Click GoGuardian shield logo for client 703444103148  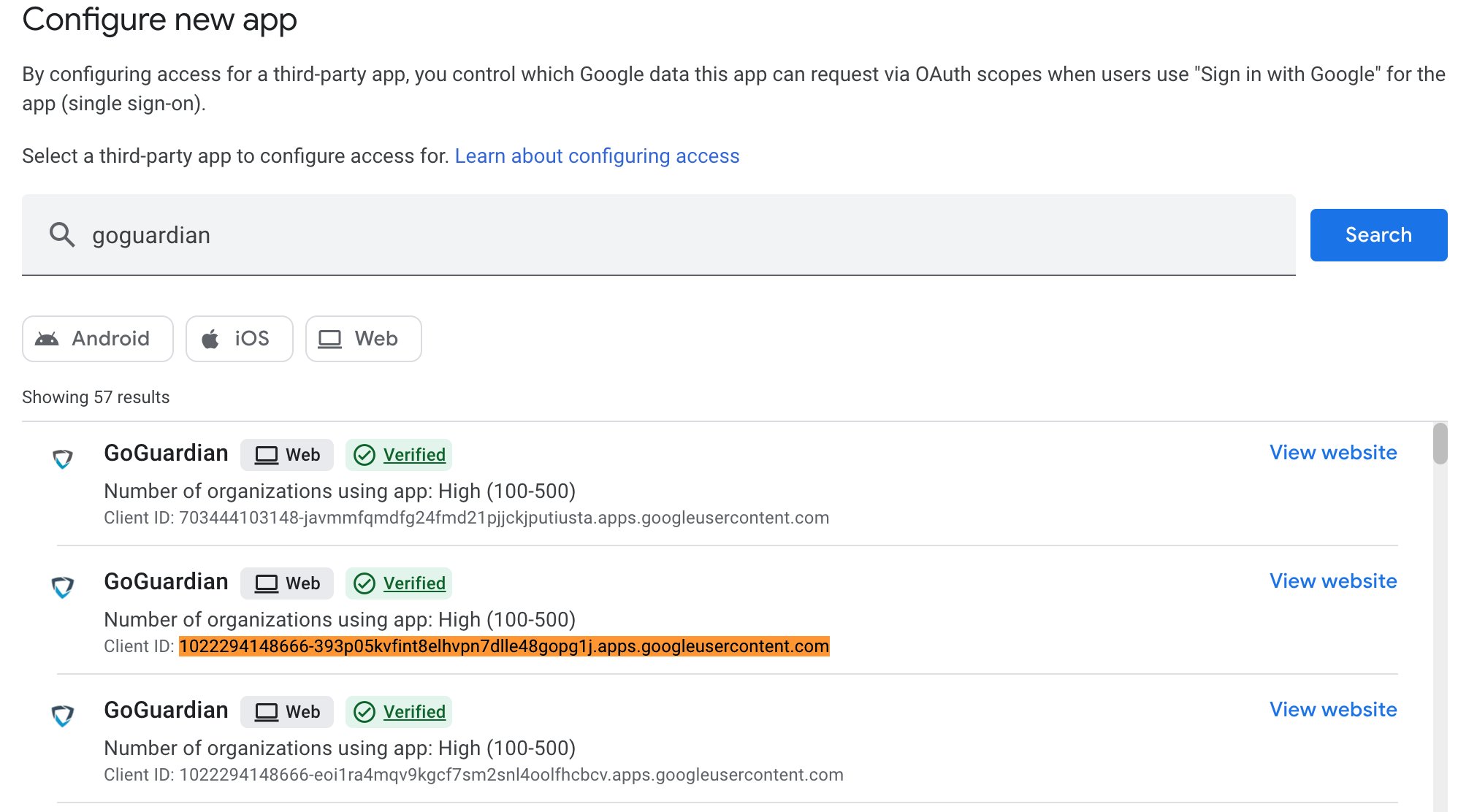[63, 459]
